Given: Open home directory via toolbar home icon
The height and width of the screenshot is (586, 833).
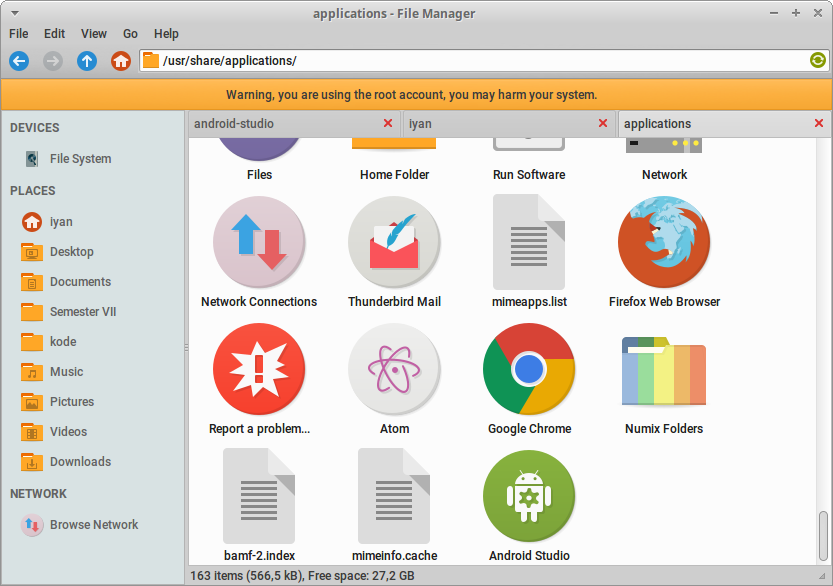Looking at the screenshot, I should pyautogui.click(x=121, y=61).
